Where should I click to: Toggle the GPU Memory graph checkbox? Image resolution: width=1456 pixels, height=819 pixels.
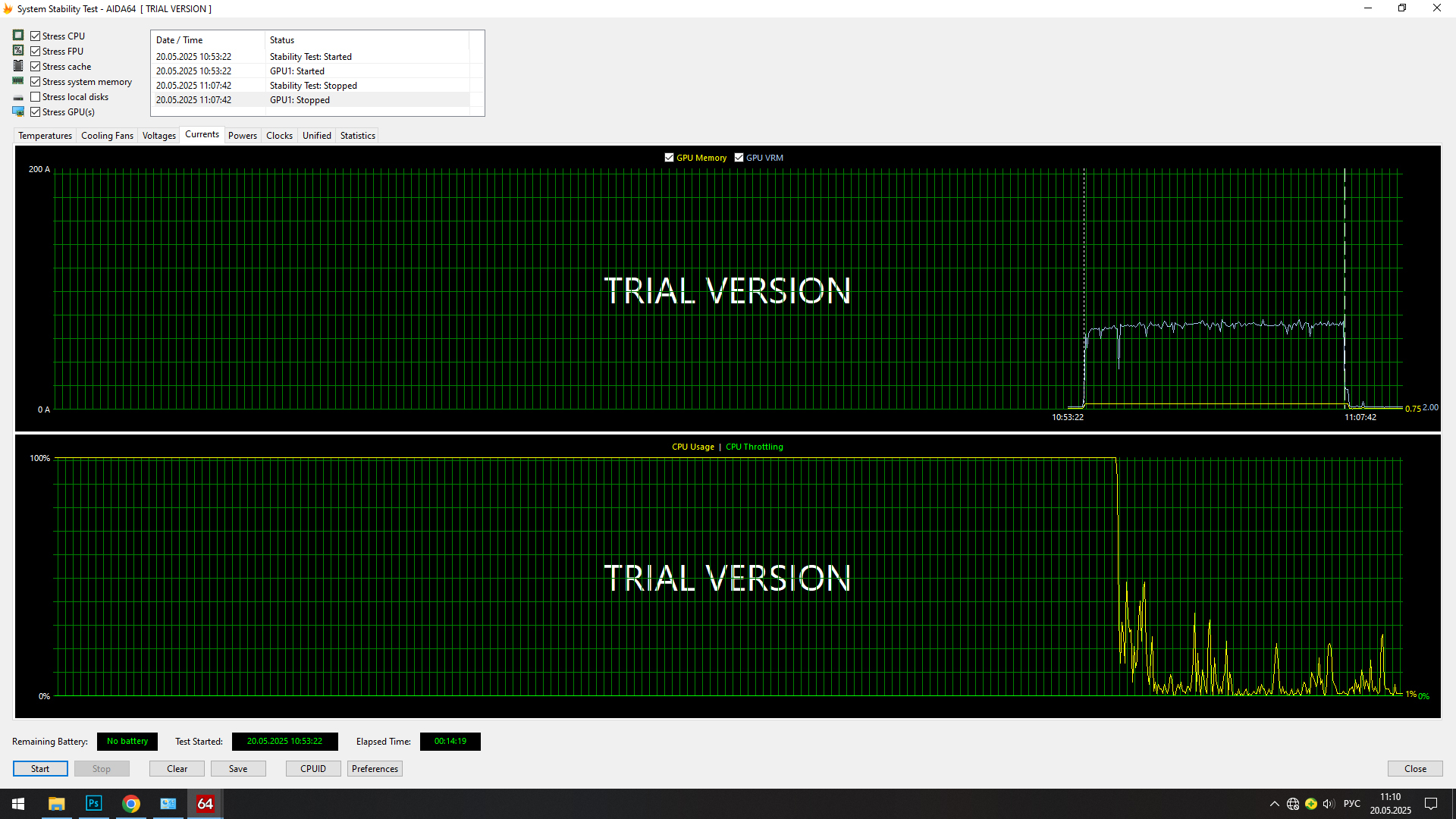point(669,158)
